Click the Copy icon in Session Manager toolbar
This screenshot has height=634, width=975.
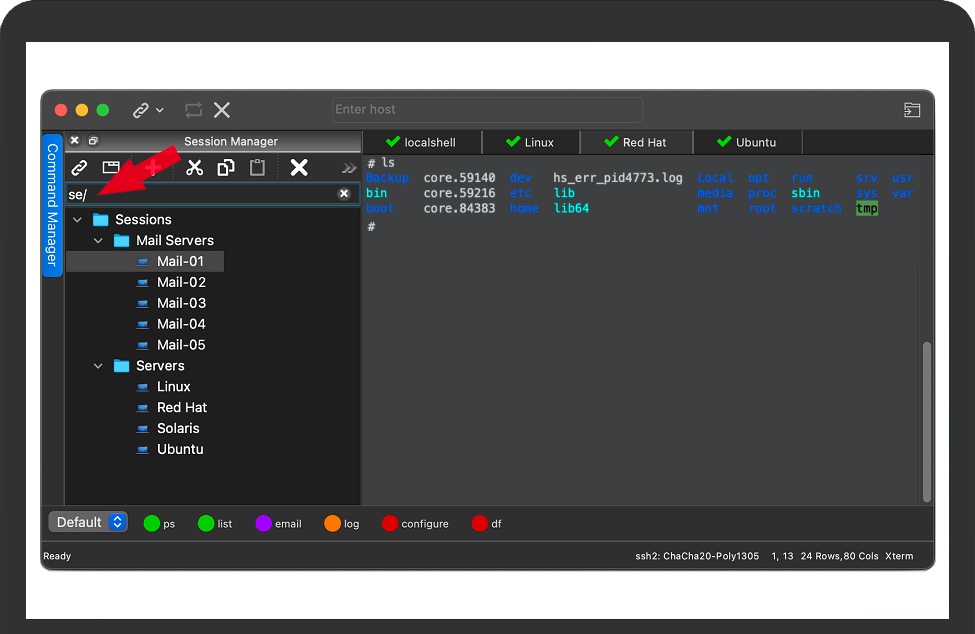point(226,167)
